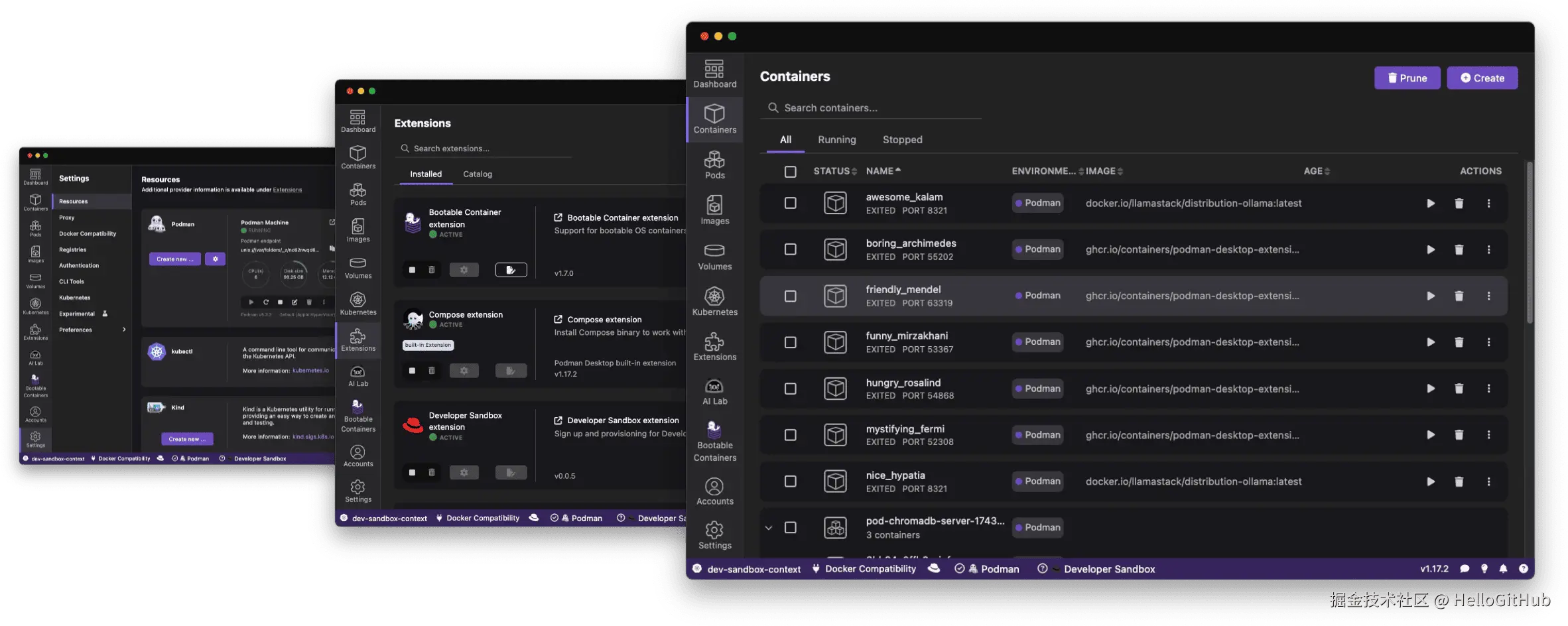The height and width of the screenshot is (626, 1568).
Task: Open feedback chat icon in the status bar
Action: (1465, 569)
